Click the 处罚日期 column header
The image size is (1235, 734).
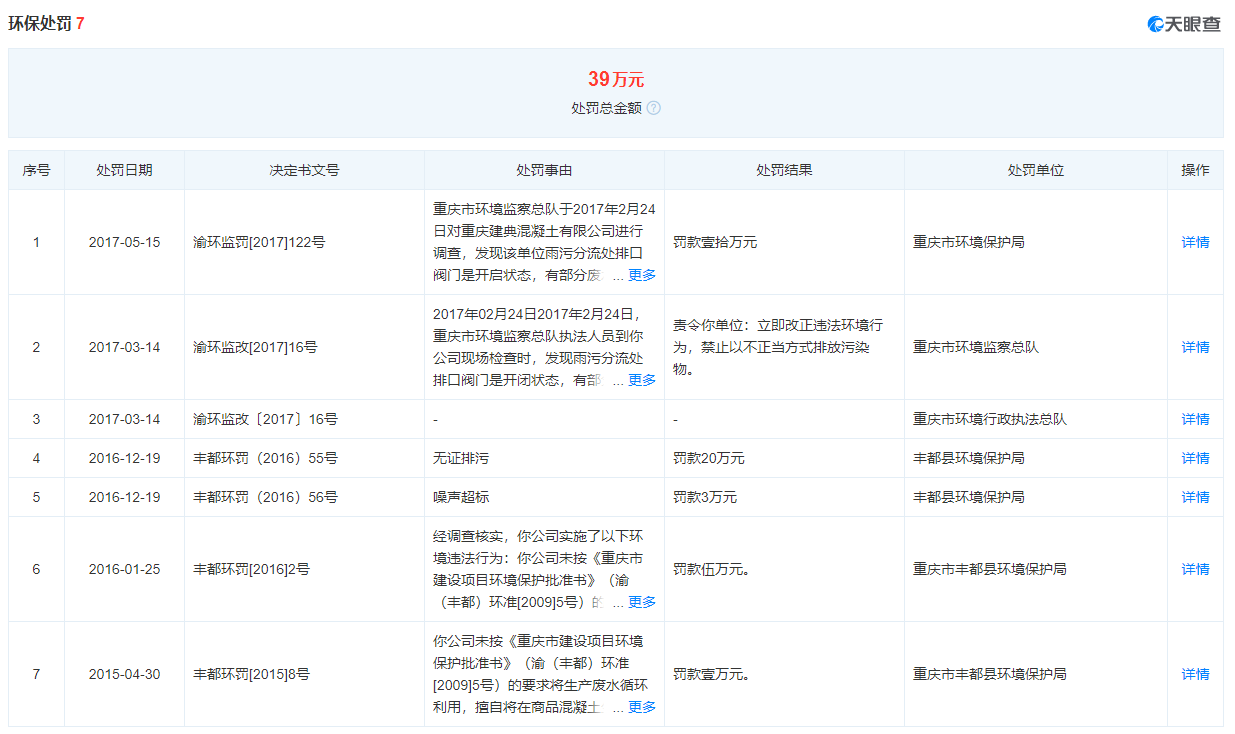point(124,170)
